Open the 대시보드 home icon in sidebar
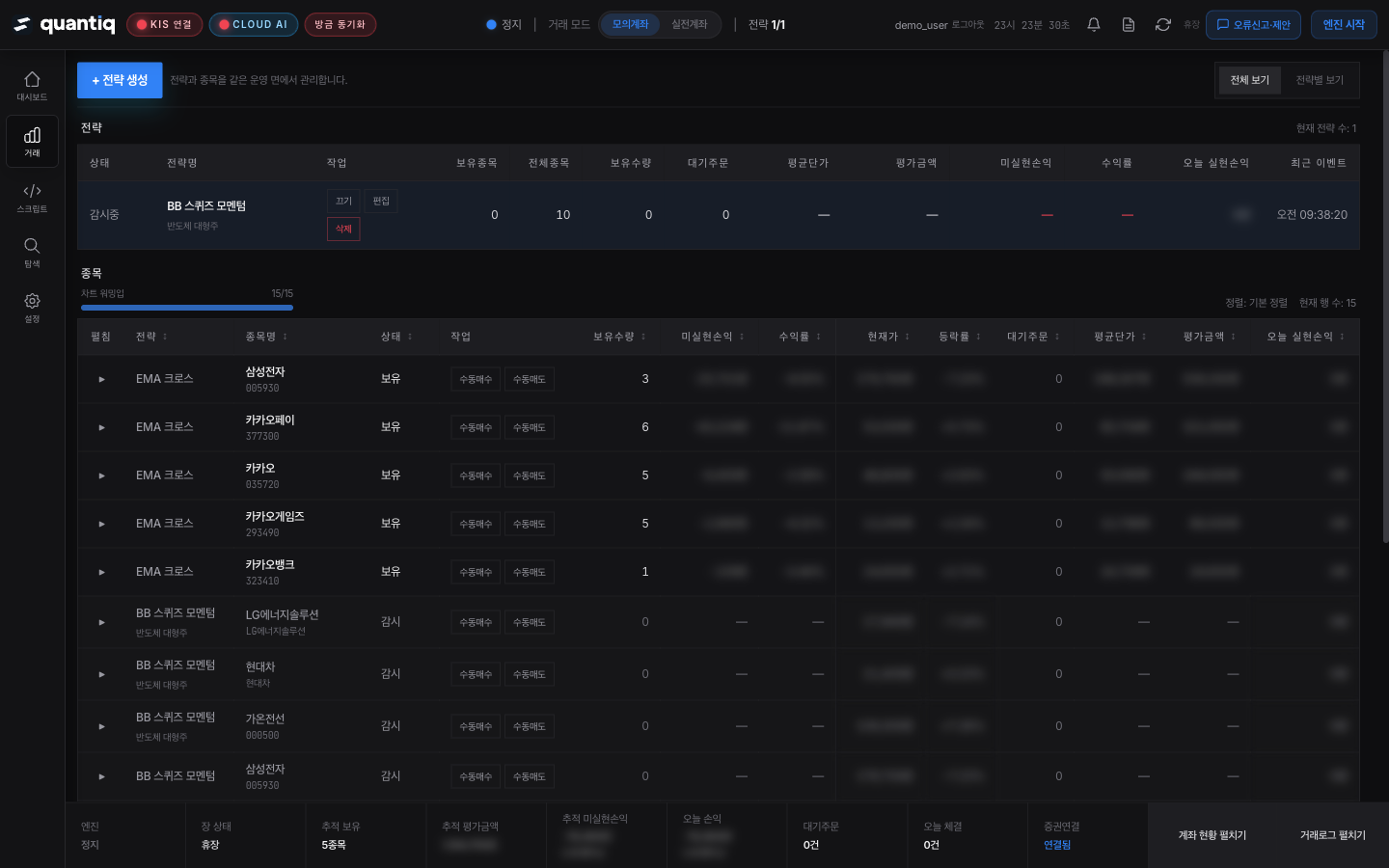Screen dimensions: 1389x868 tap(32, 85)
